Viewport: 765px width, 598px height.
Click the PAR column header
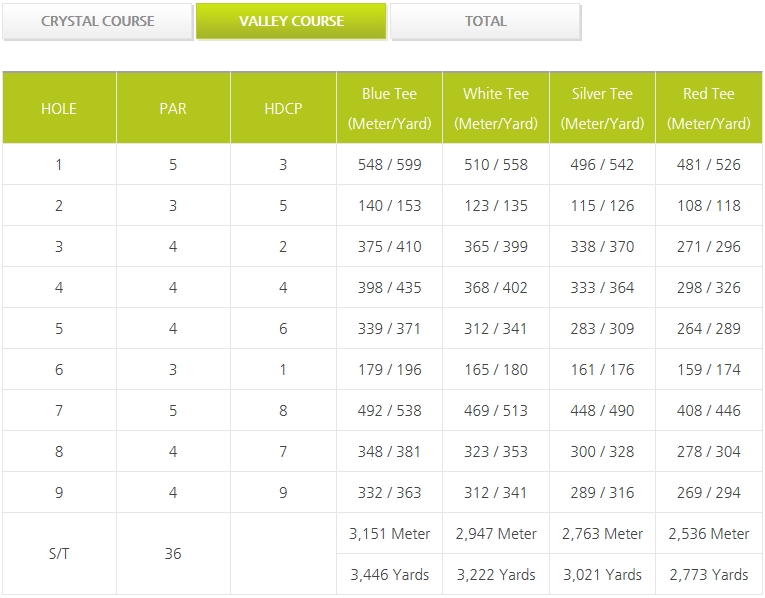[x=173, y=108]
